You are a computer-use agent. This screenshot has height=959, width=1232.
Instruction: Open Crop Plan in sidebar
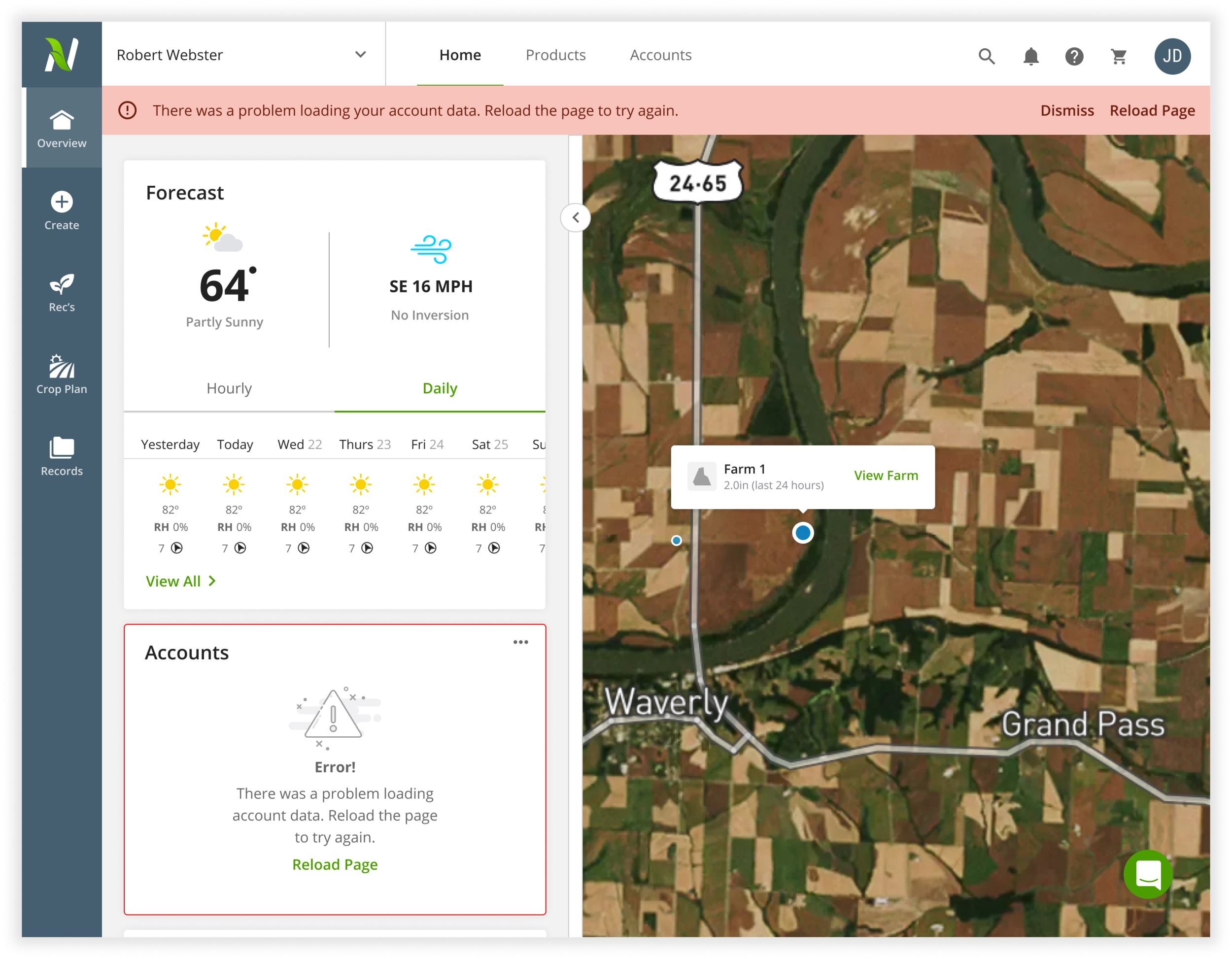tap(62, 374)
